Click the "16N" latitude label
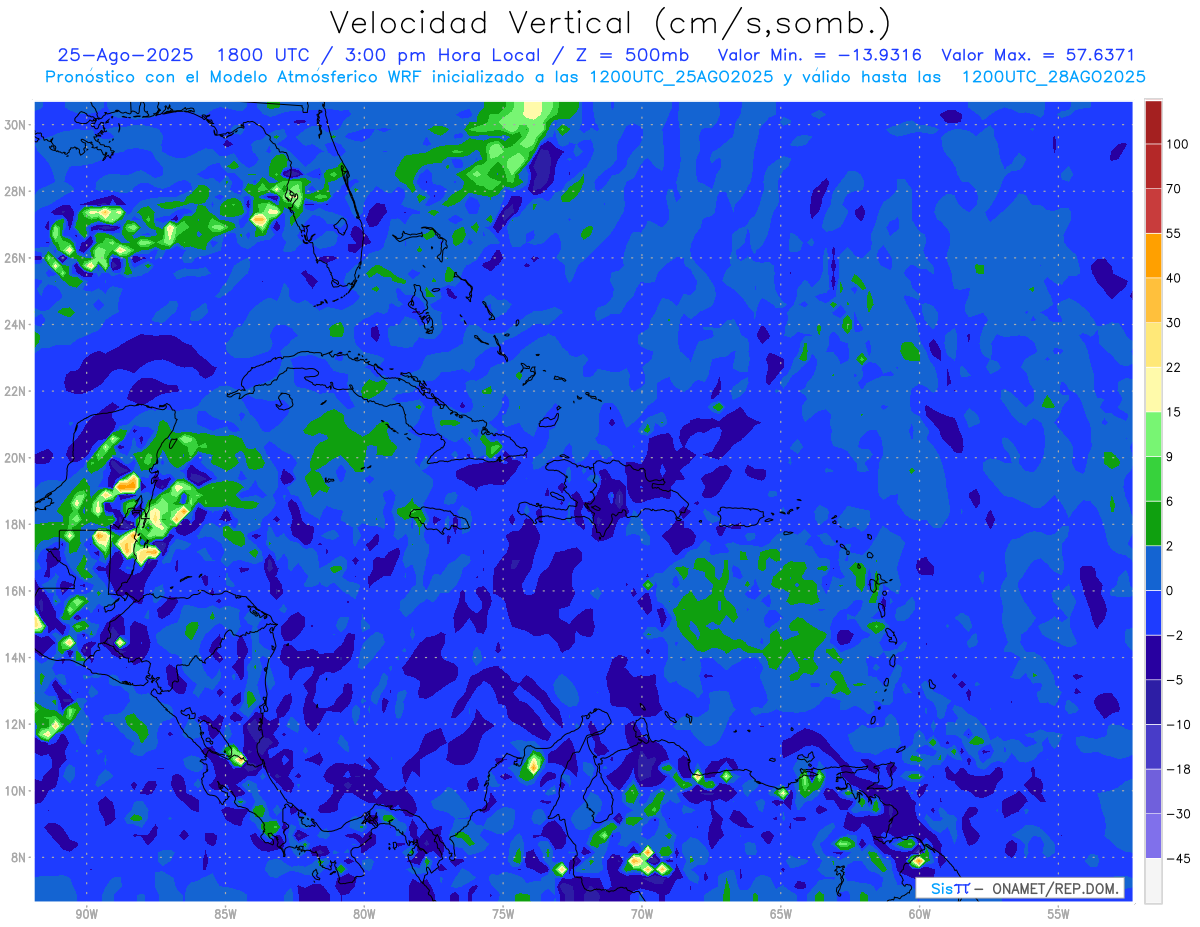The width and height of the screenshot is (1200, 927). click(17, 591)
